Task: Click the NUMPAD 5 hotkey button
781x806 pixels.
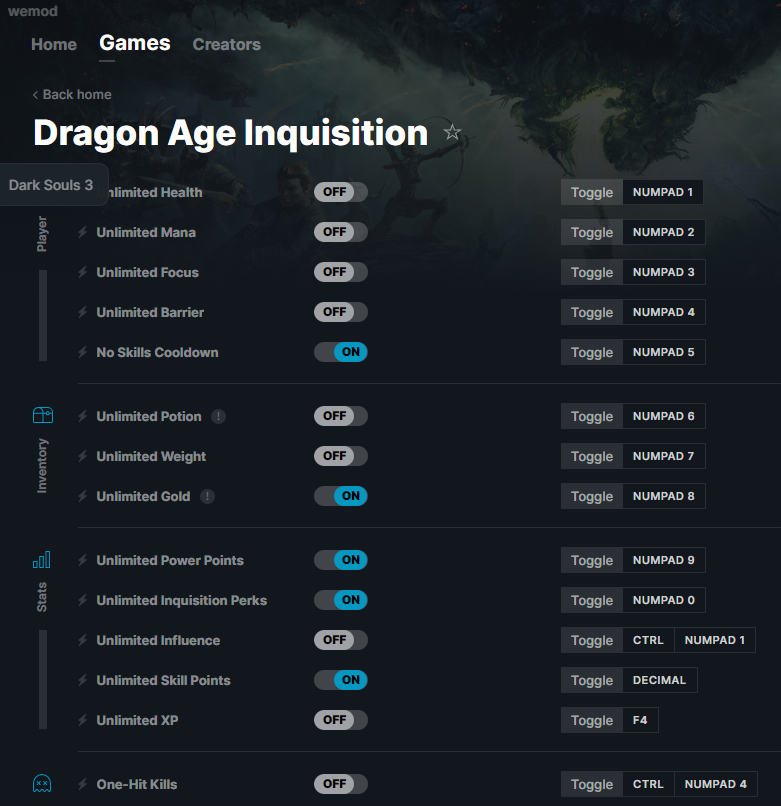Action: [x=664, y=353]
